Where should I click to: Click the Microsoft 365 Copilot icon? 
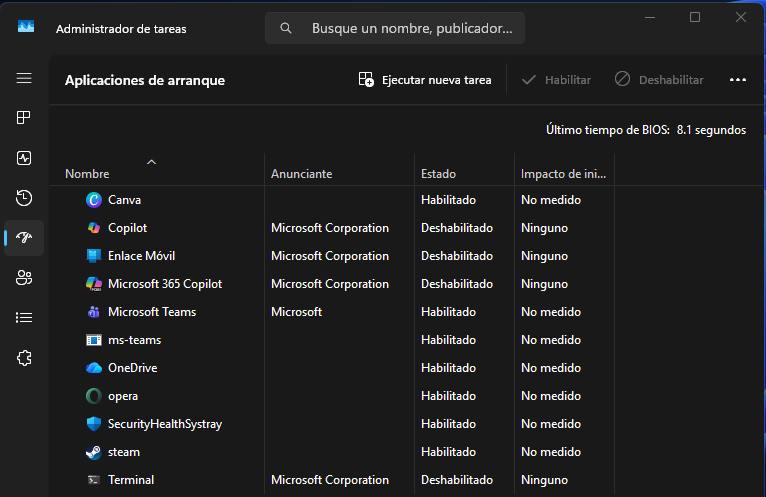point(93,284)
